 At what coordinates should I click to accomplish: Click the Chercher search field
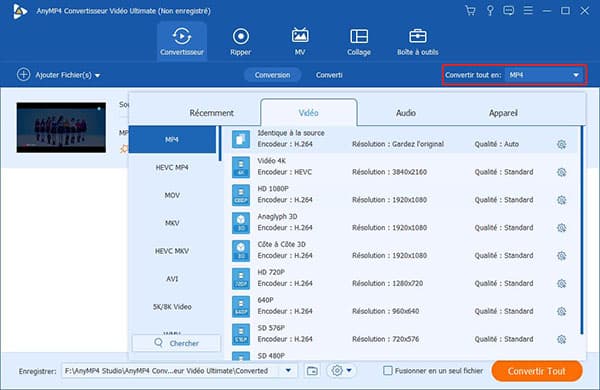pyautogui.click(x=176, y=343)
